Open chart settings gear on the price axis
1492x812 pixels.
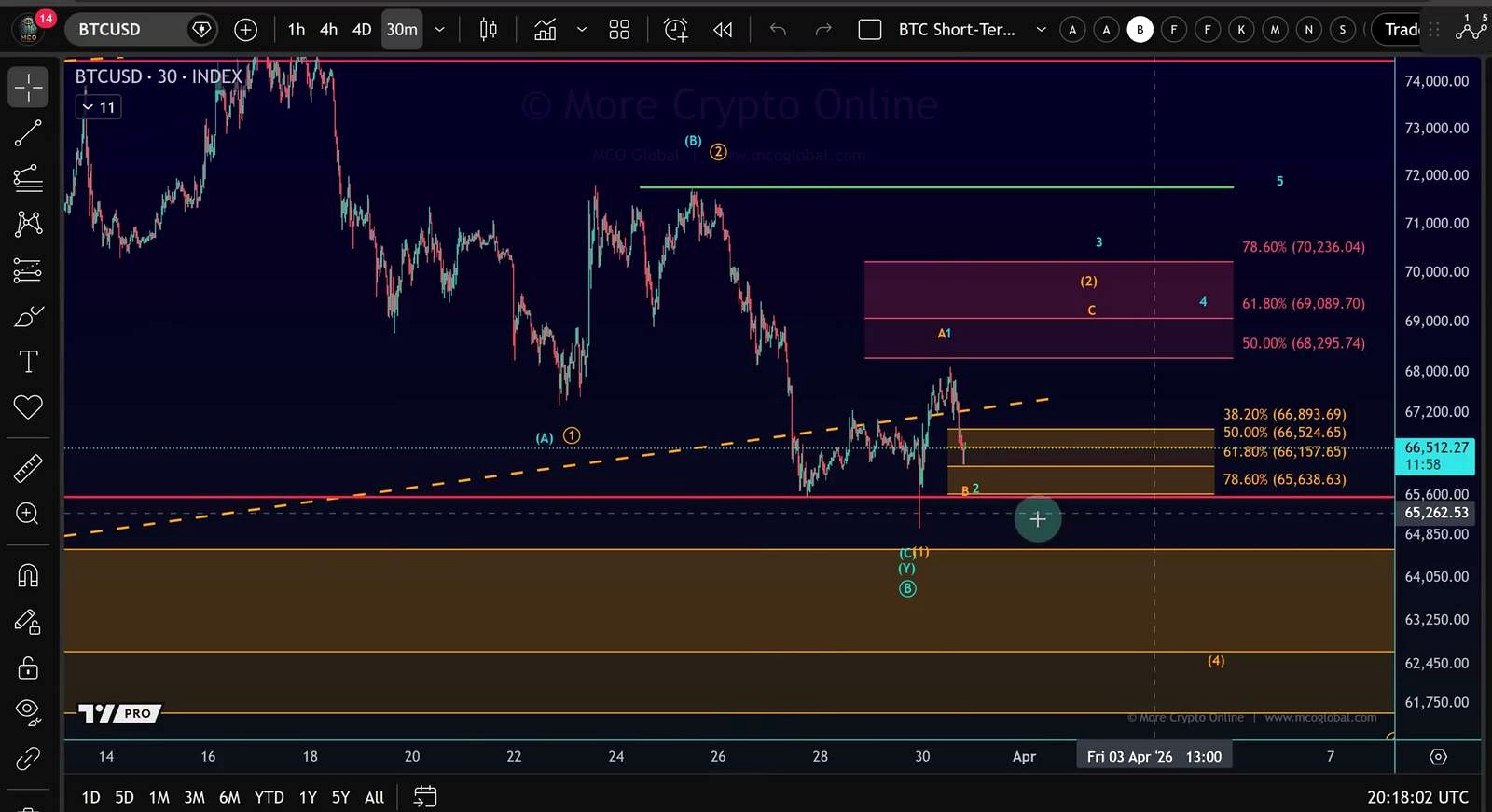pos(1439,756)
